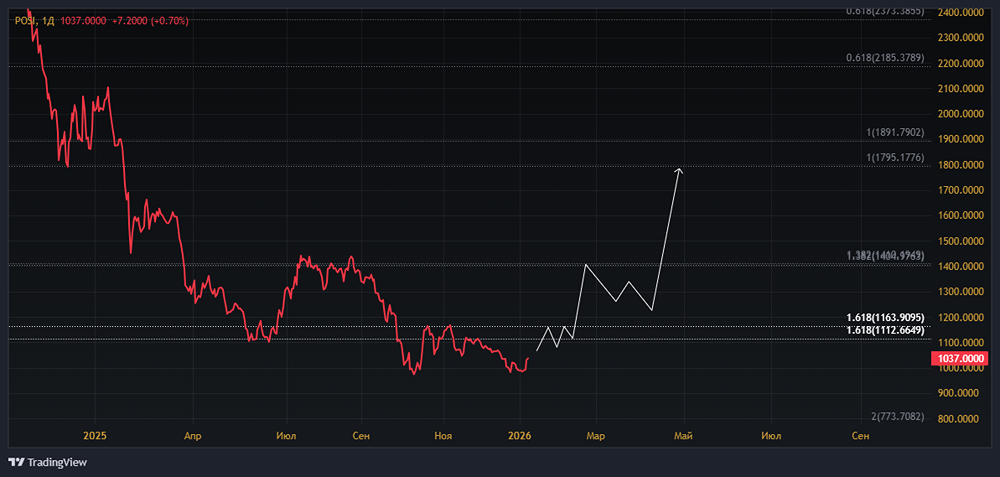The width and height of the screenshot is (1000, 477).
Task: Click the Апр label on the time axis
Action: tap(193, 436)
